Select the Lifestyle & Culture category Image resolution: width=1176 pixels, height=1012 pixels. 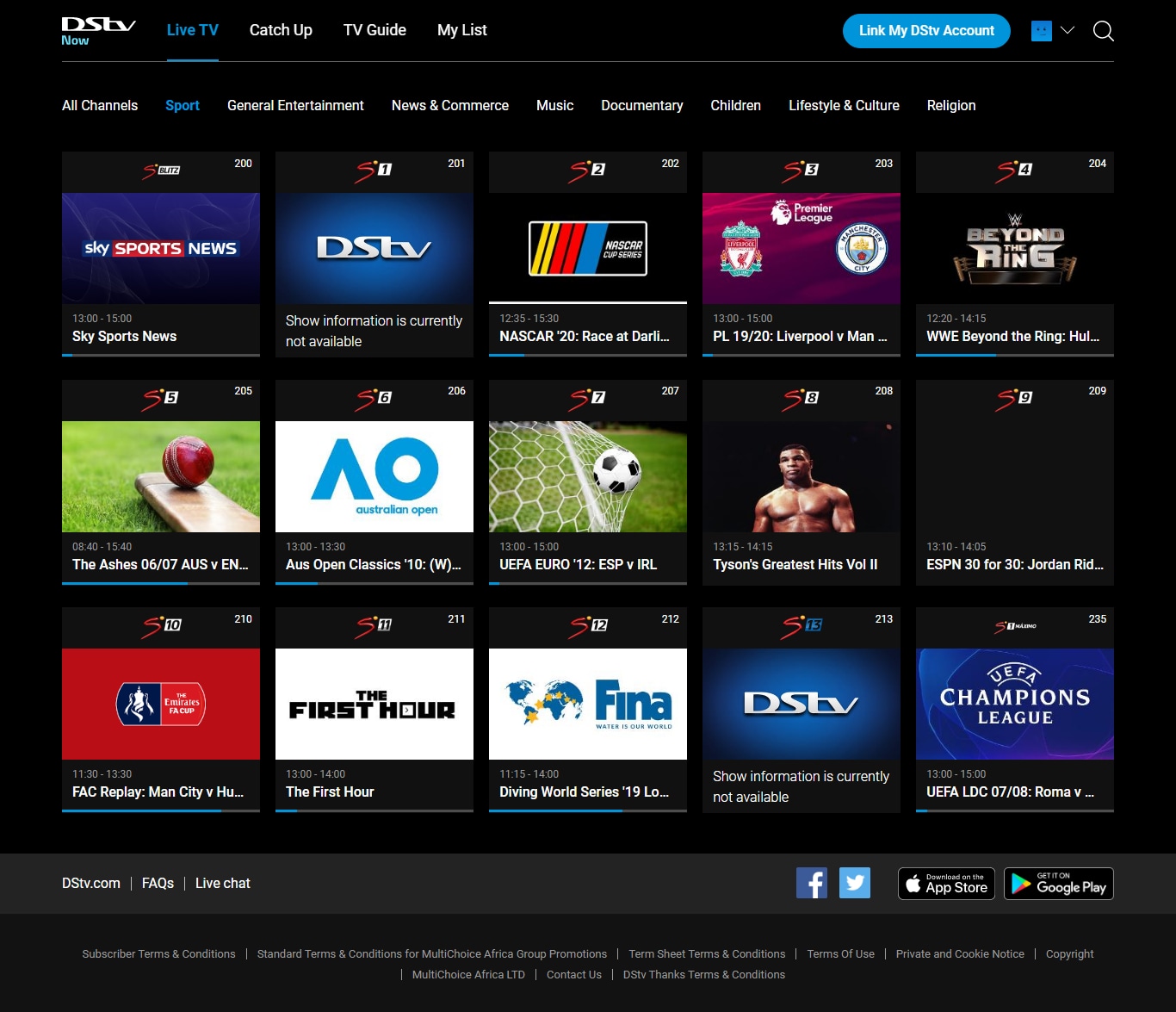844,105
